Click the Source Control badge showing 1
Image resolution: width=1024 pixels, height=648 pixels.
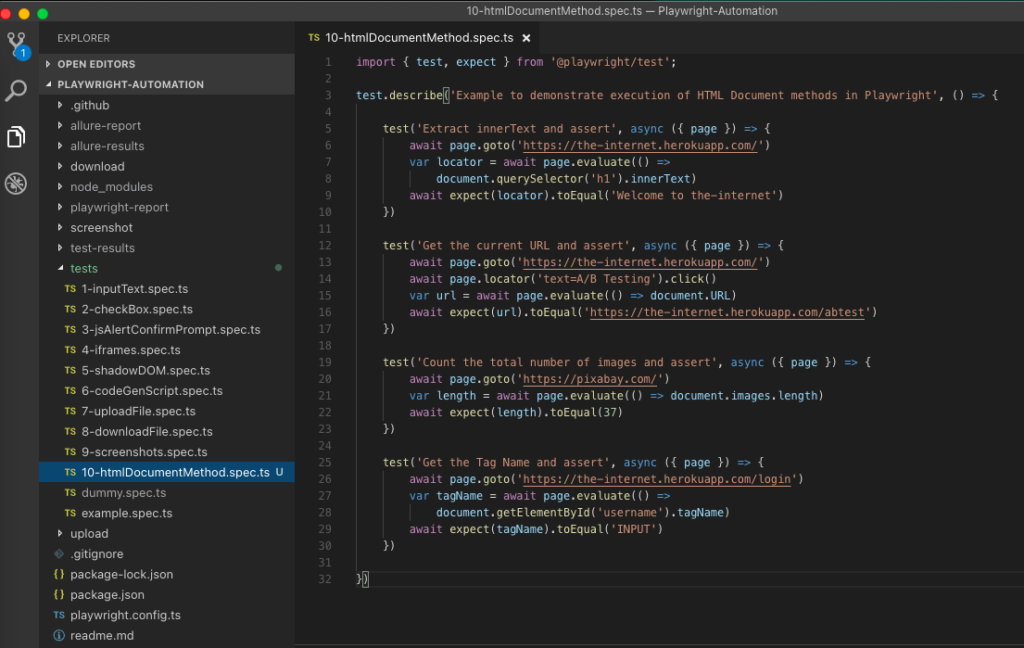pyautogui.click(x=23, y=52)
